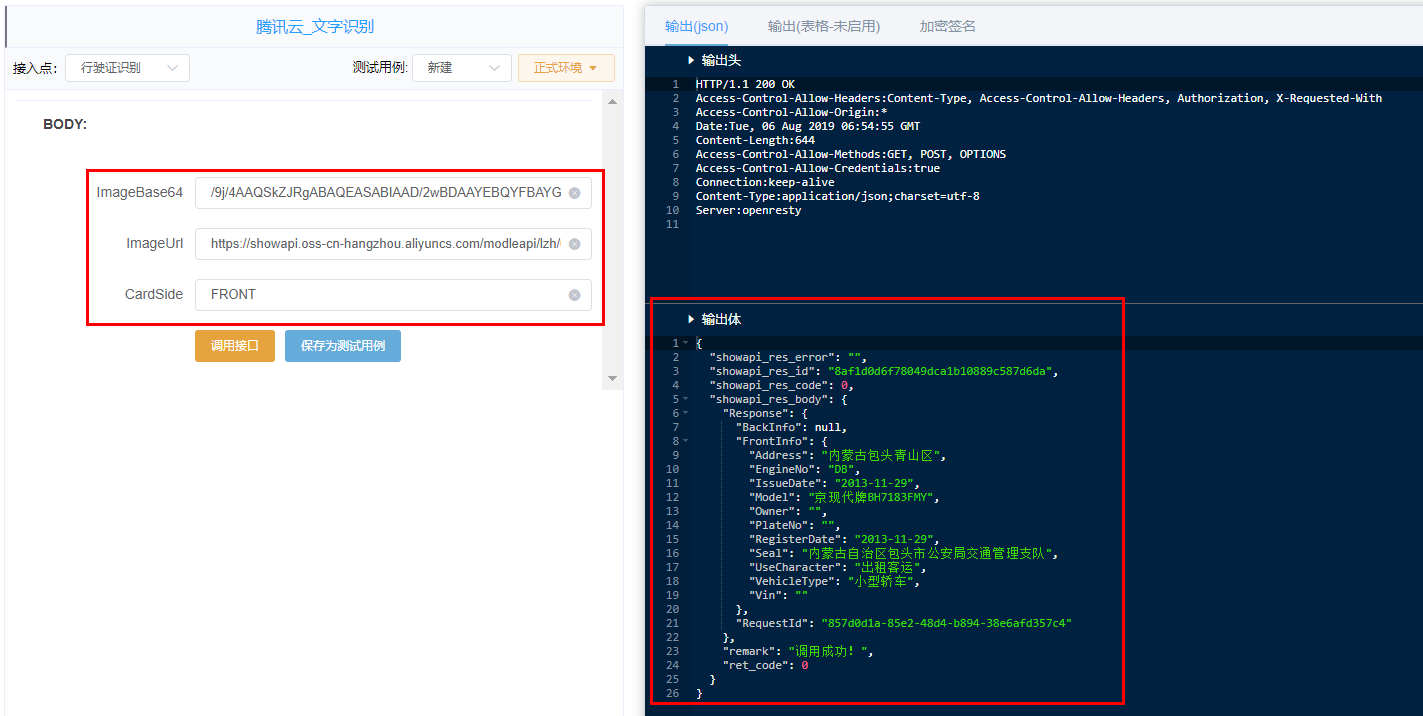Select the Content-Type application/json header line
This screenshot has width=1423, height=716.
838,196
